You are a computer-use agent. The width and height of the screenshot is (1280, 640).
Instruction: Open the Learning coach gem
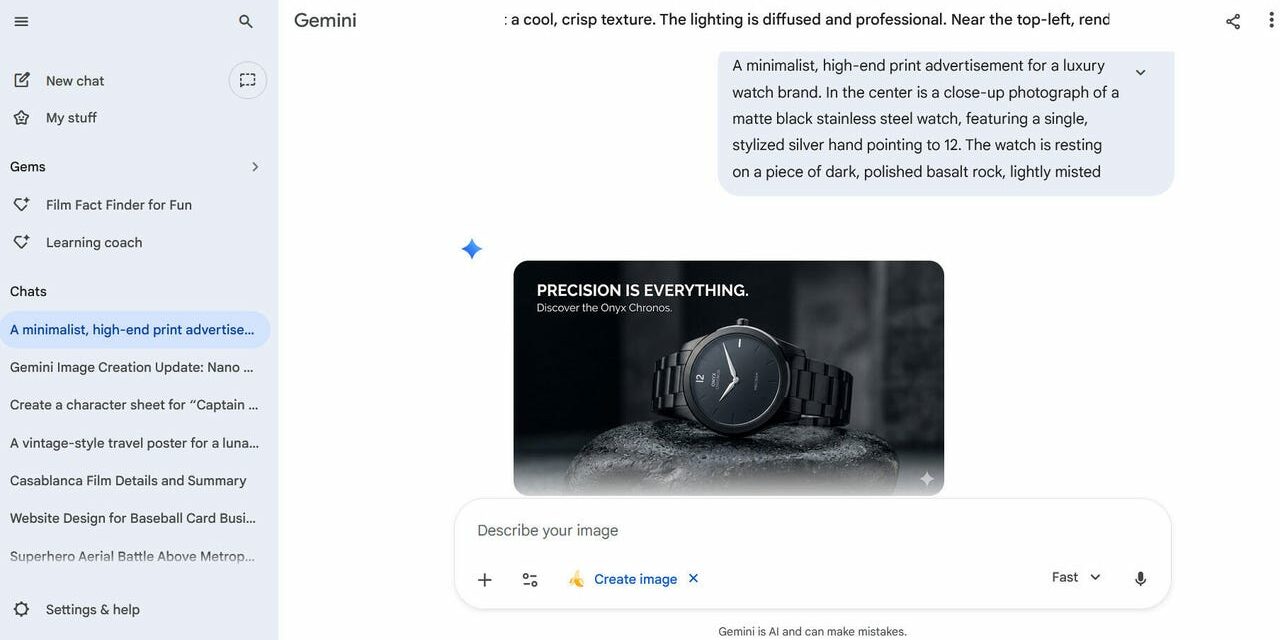point(94,243)
